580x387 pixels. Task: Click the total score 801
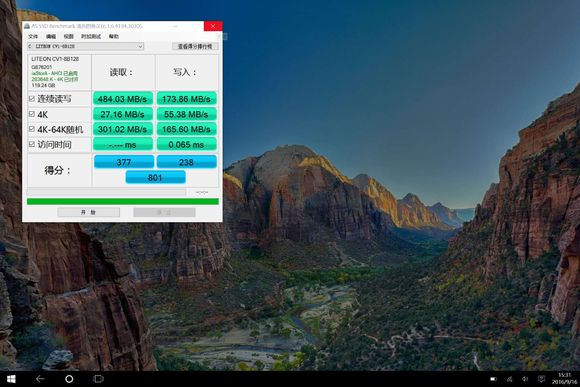click(155, 177)
